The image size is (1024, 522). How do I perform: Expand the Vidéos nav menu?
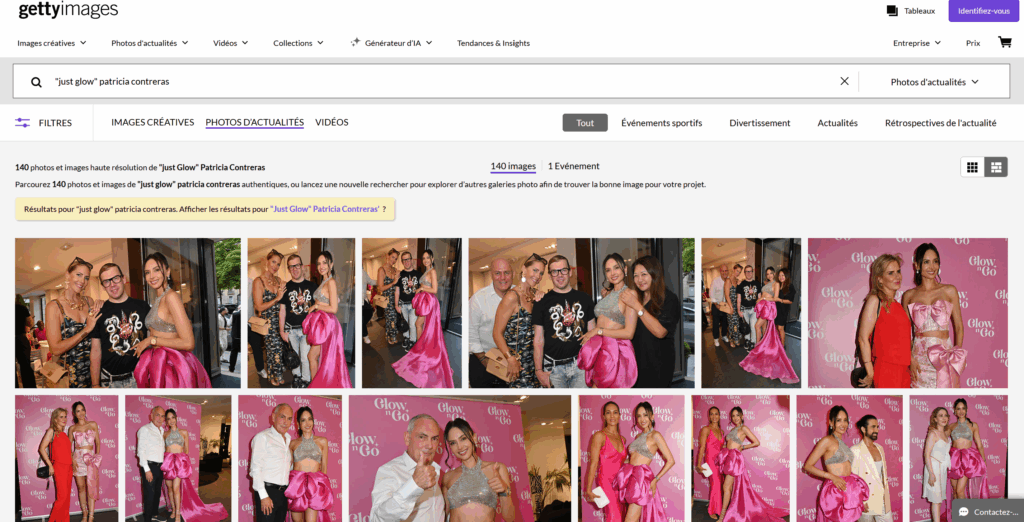tap(231, 43)
